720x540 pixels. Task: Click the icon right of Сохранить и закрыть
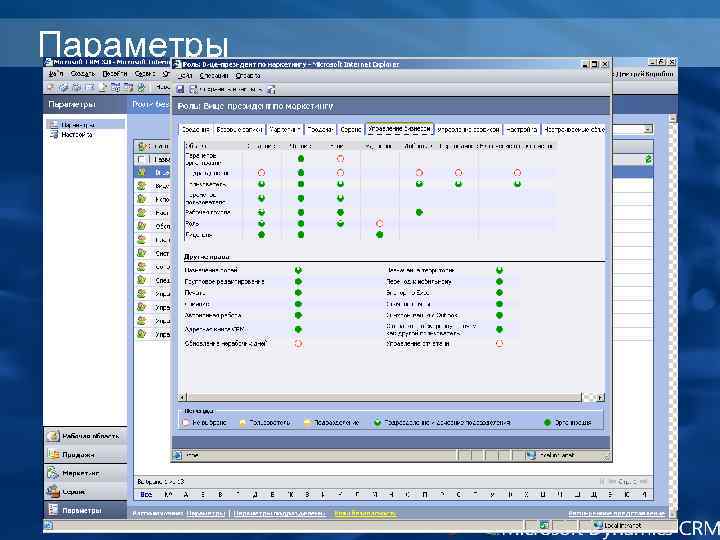tap(271, 89)
